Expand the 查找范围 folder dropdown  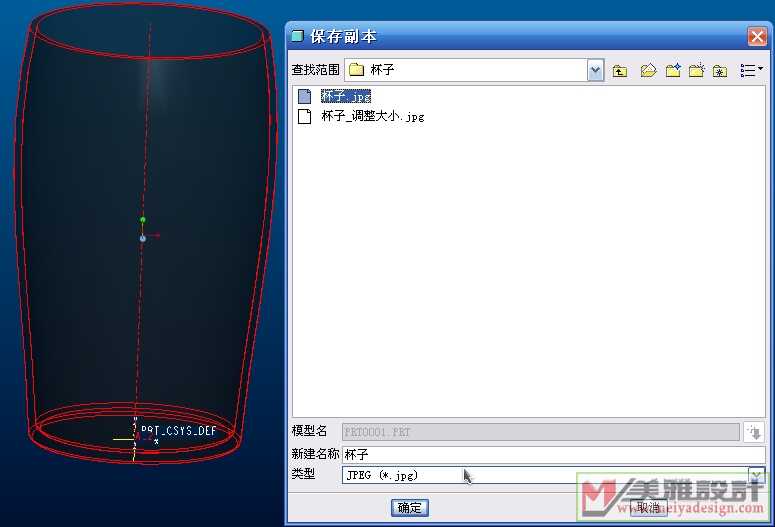[595, 70]
